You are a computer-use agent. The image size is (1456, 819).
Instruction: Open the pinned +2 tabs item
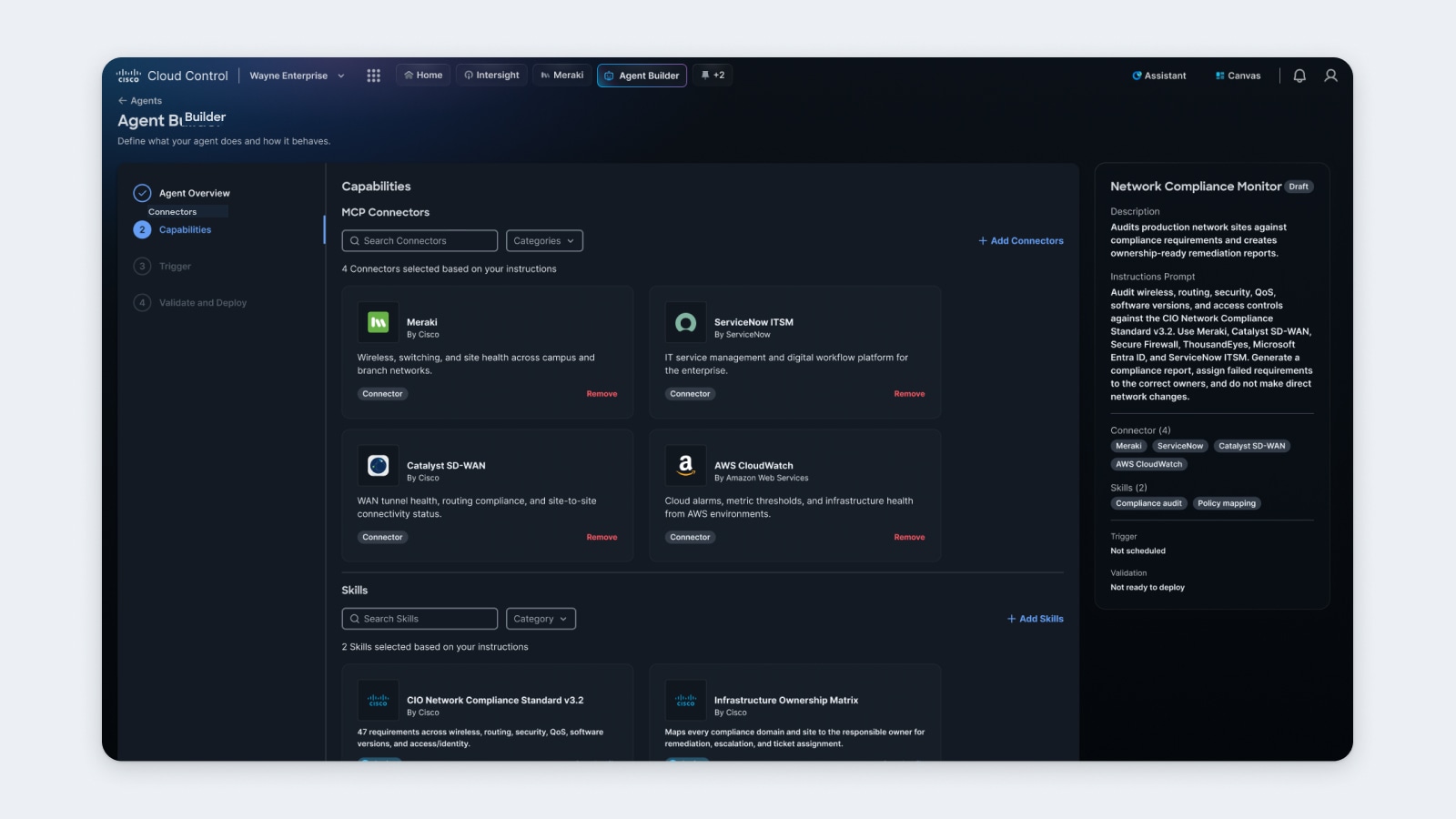(x=713, y=76)
